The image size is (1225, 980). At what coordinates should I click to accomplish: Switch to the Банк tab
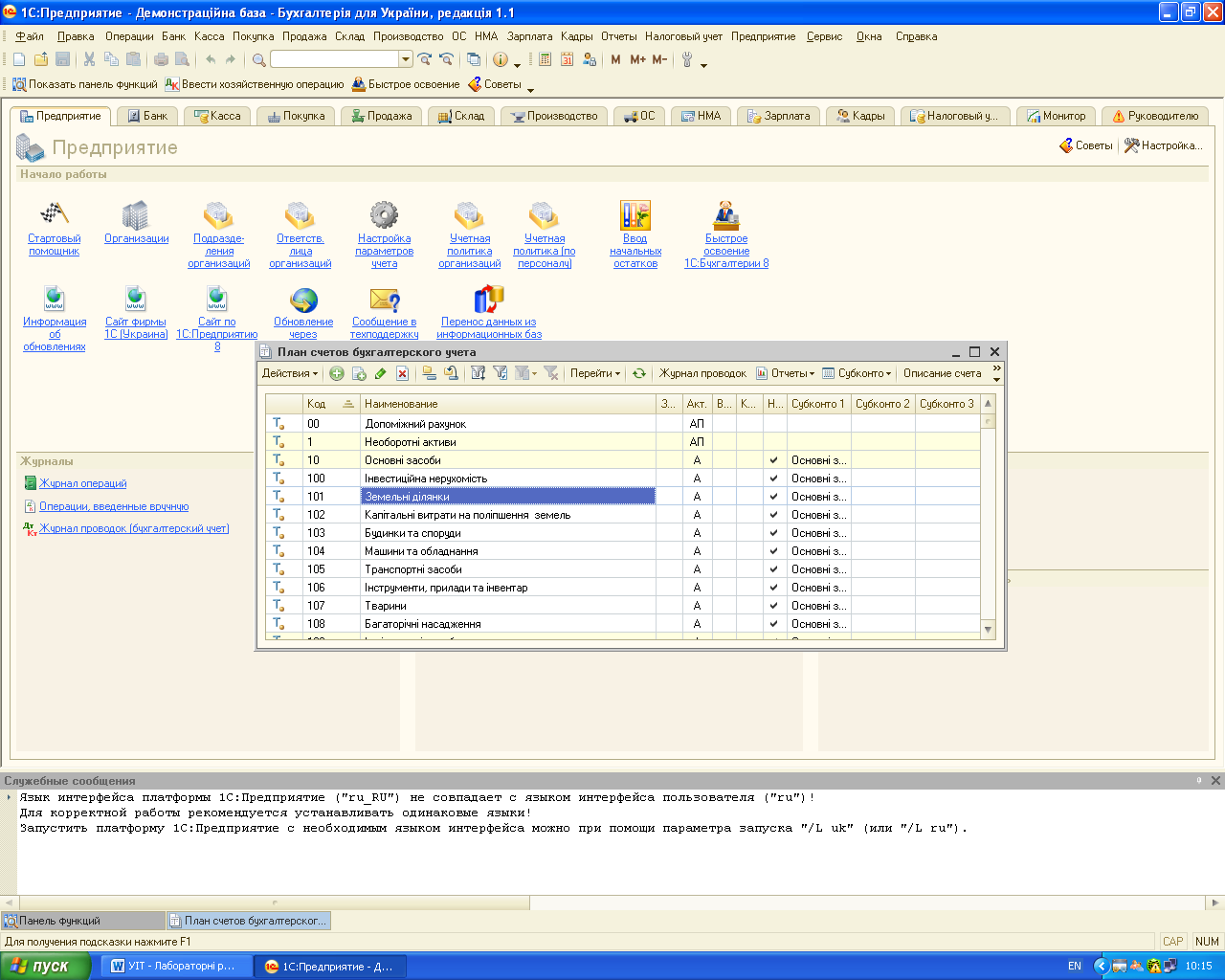[147, 116]
